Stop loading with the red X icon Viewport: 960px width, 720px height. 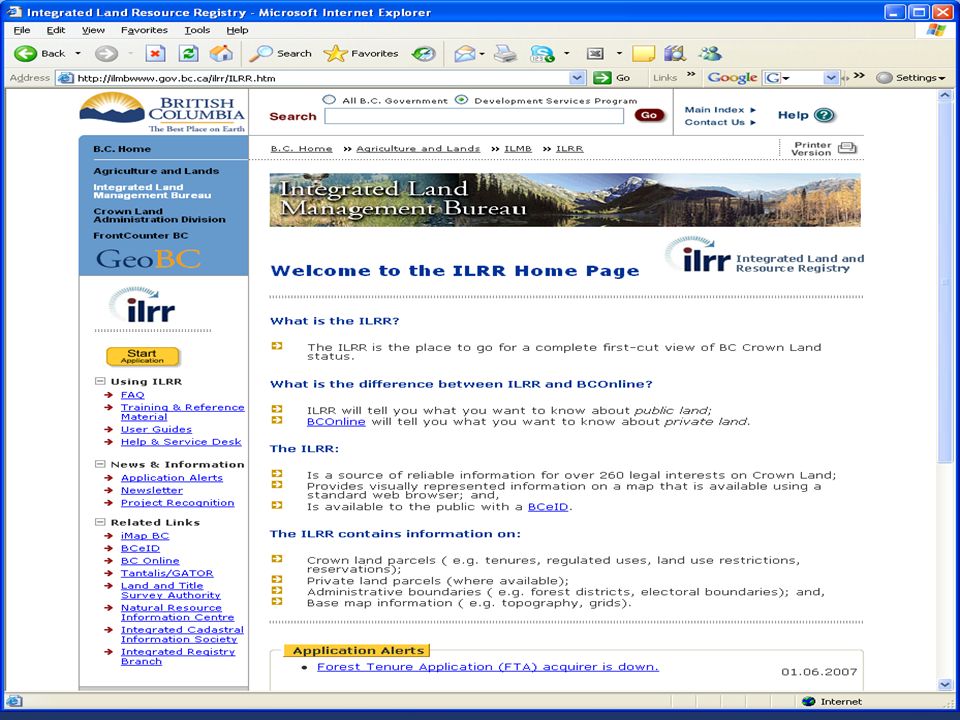click(x=156, y=54)
